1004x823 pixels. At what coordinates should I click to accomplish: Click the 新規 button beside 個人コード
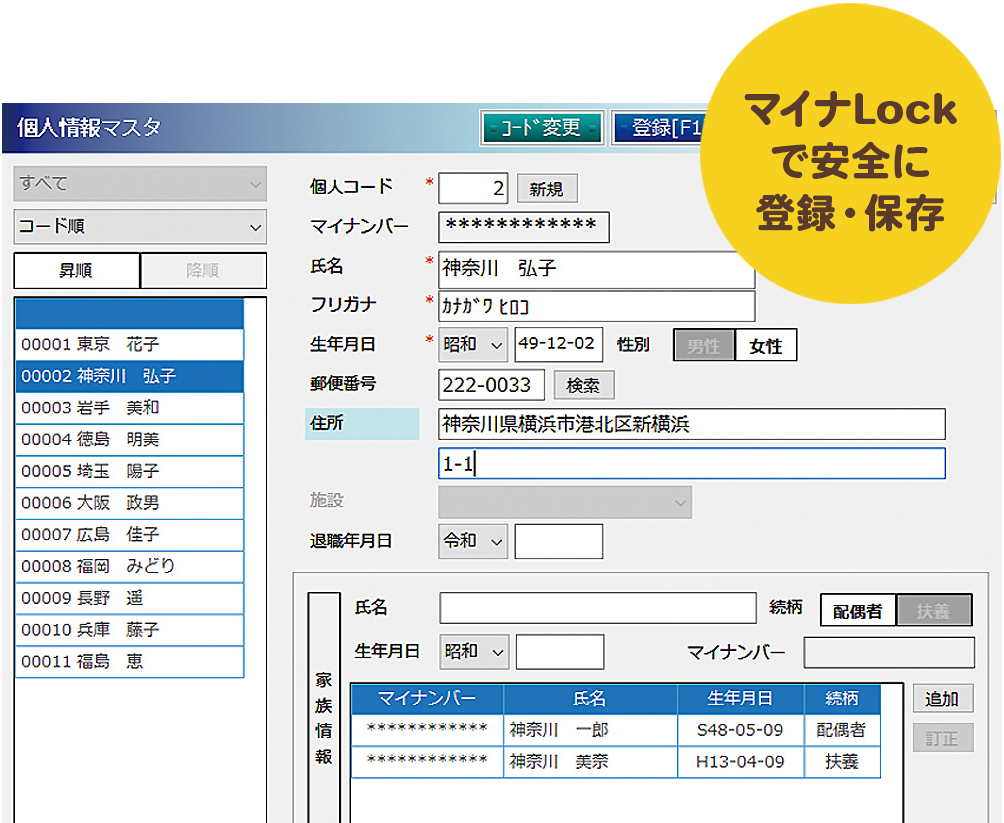[x=546, y=188]
